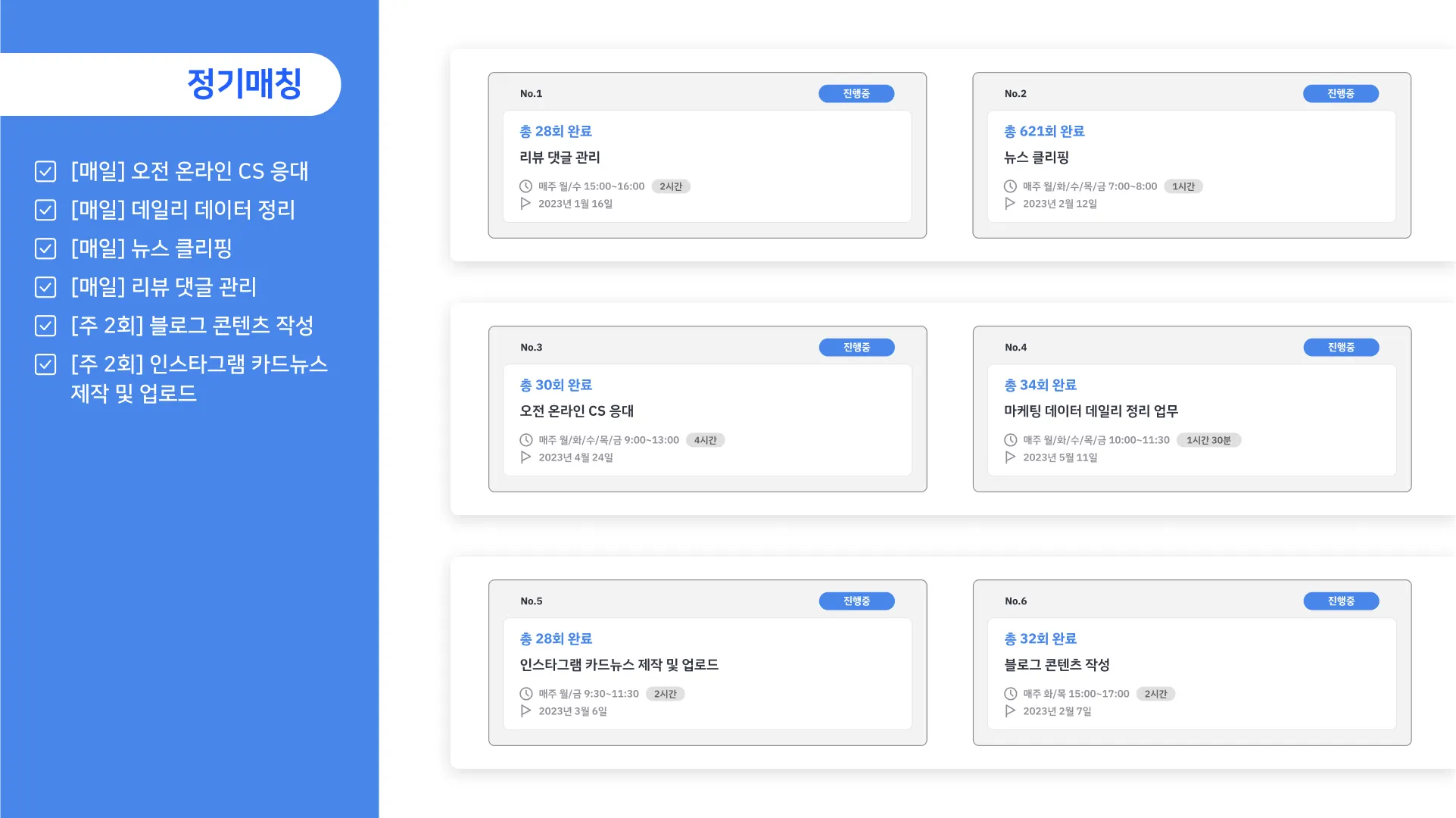The height and width of the screenshot is (818, 1456).
Task: Toggle the 블로그 콘텐츠 작성 checkbox
Action: click(x=45, y=326)
